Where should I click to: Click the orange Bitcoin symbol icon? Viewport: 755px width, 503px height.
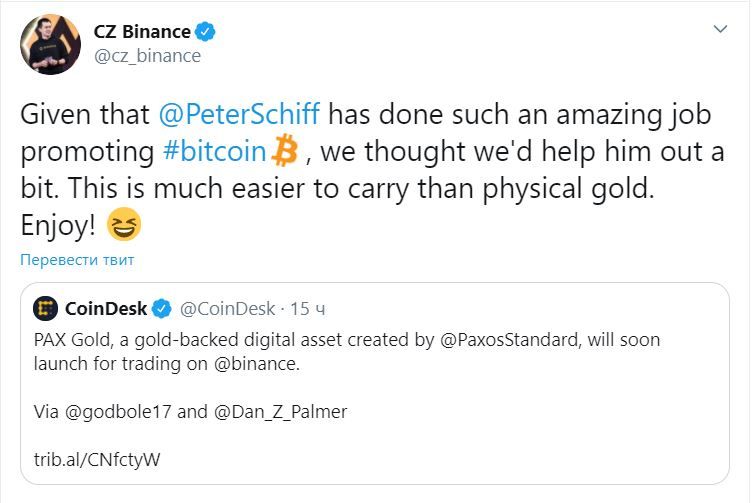click(x=284, y=151)
